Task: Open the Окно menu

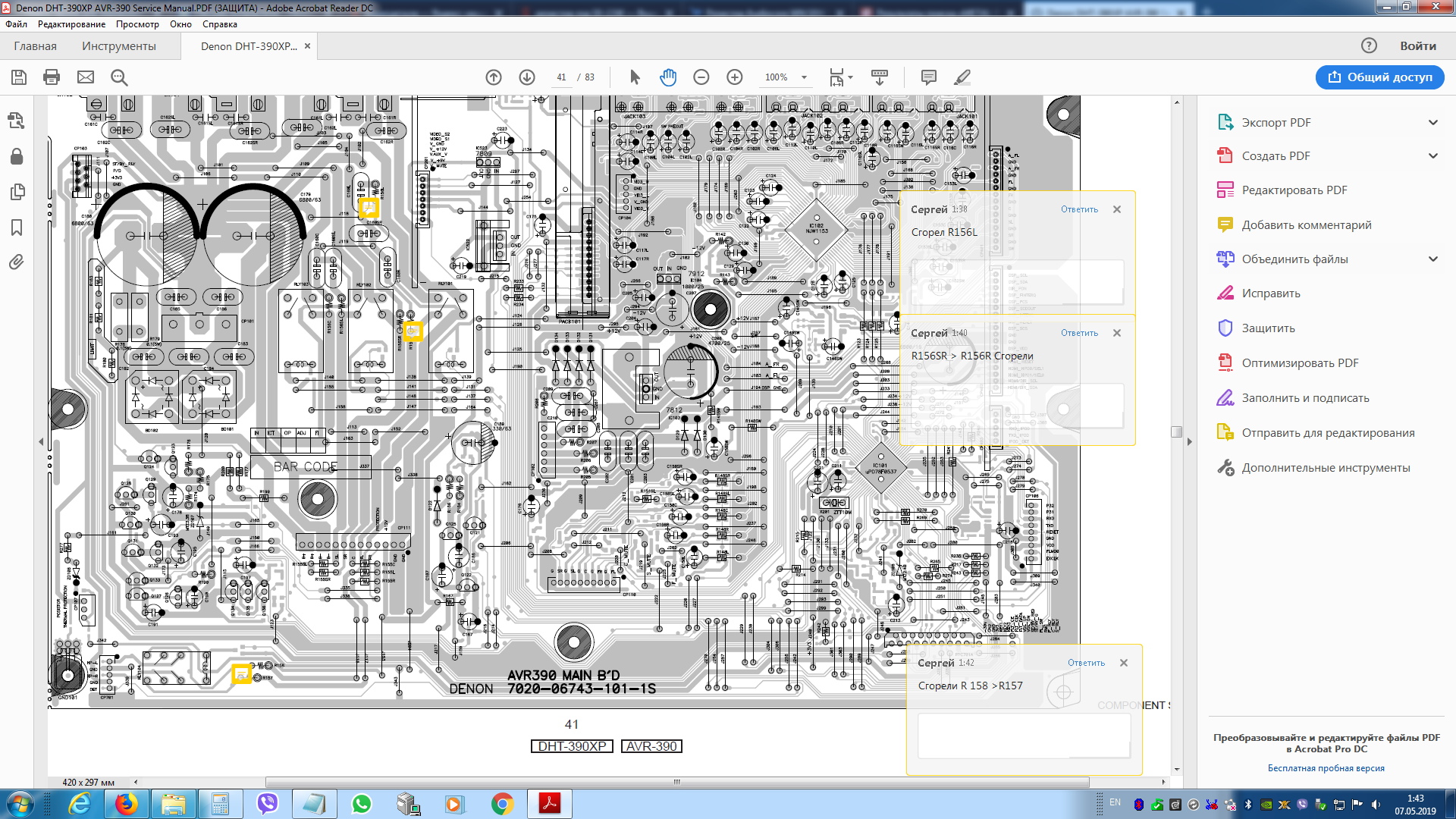Action: tap(180, 24)
